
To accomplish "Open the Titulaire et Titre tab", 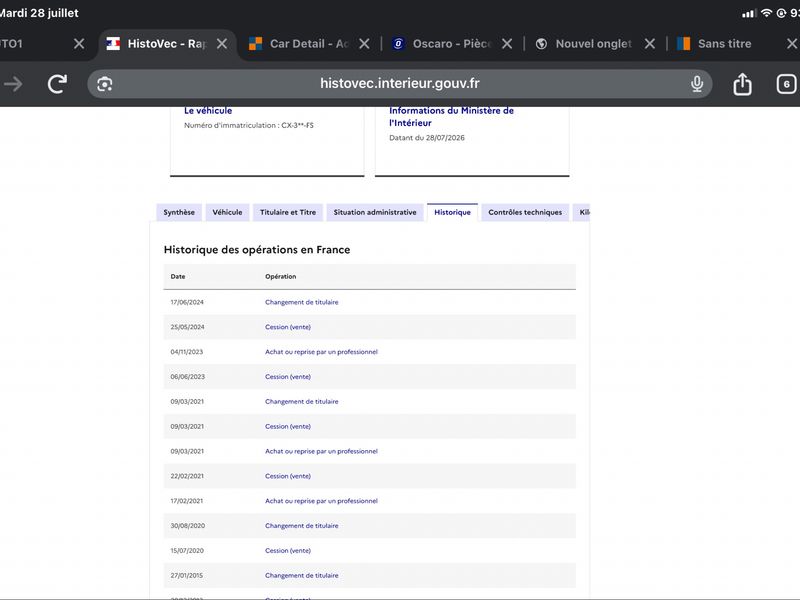I will (288, 212).
